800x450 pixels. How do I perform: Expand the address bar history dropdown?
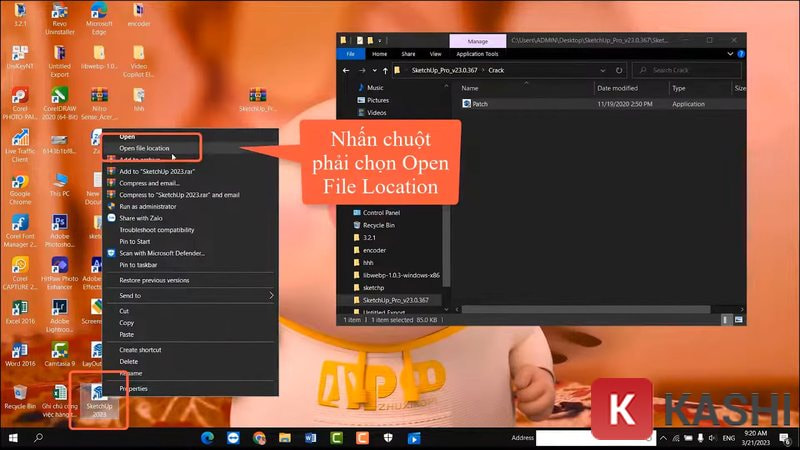point(603,70)
